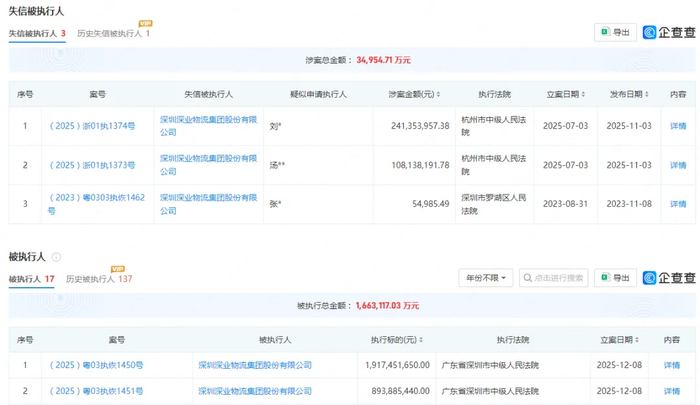The height and width of the screenshot is (405, 700).
Task: Open the 历史被执行人 137 tab
Action: click(99, 279)
